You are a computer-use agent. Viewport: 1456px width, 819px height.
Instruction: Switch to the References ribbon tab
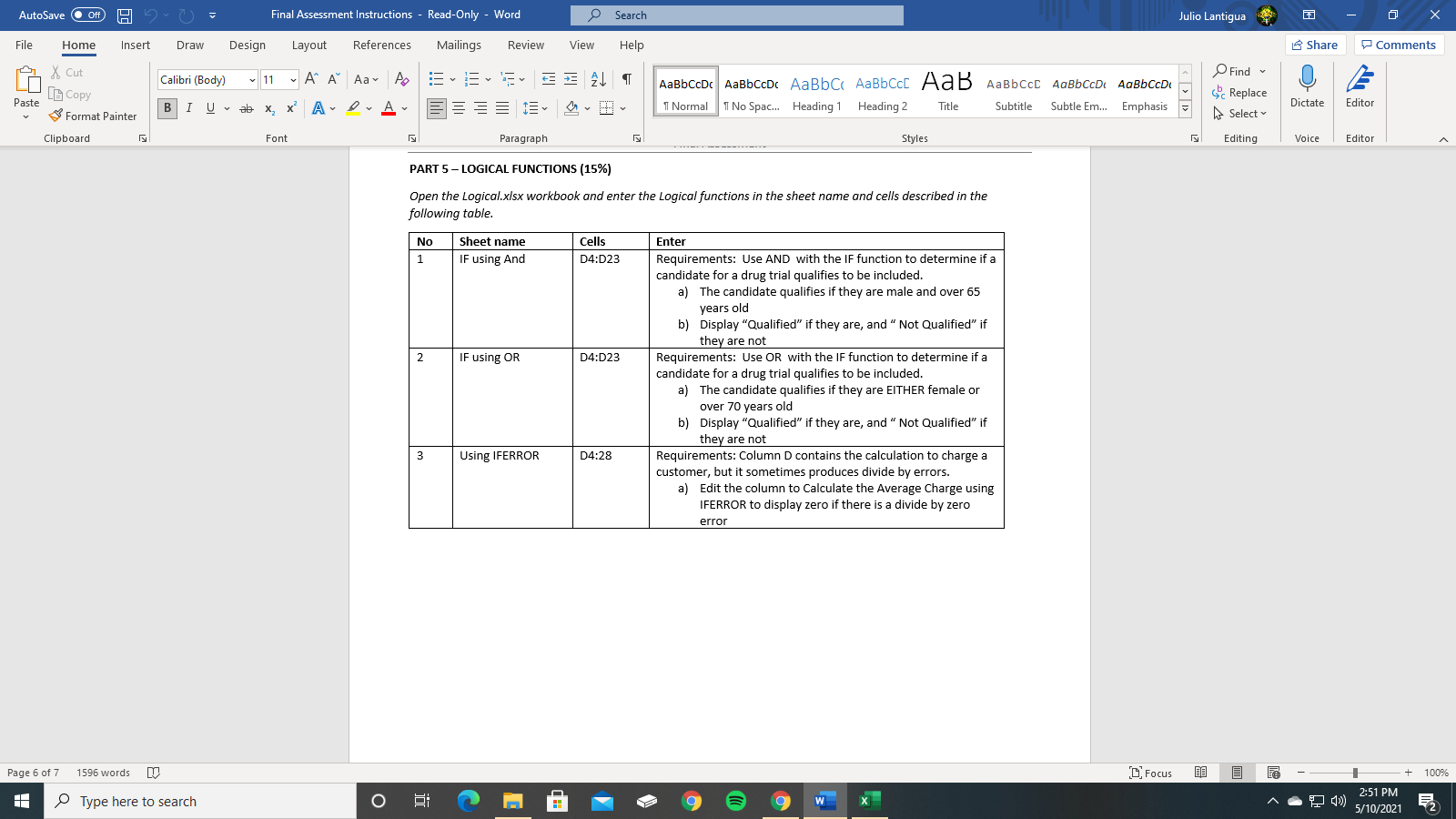382,45
